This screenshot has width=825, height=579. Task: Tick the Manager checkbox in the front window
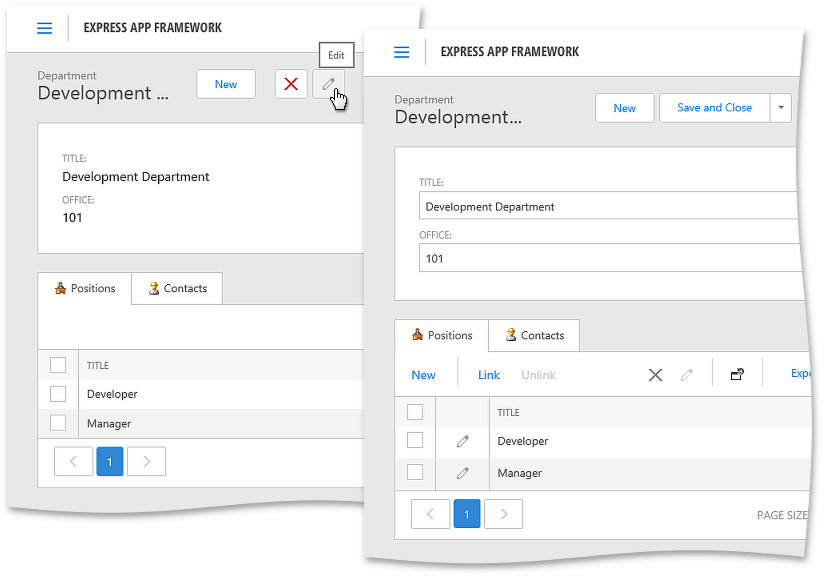pyautogui.click(x=415, y=472)
